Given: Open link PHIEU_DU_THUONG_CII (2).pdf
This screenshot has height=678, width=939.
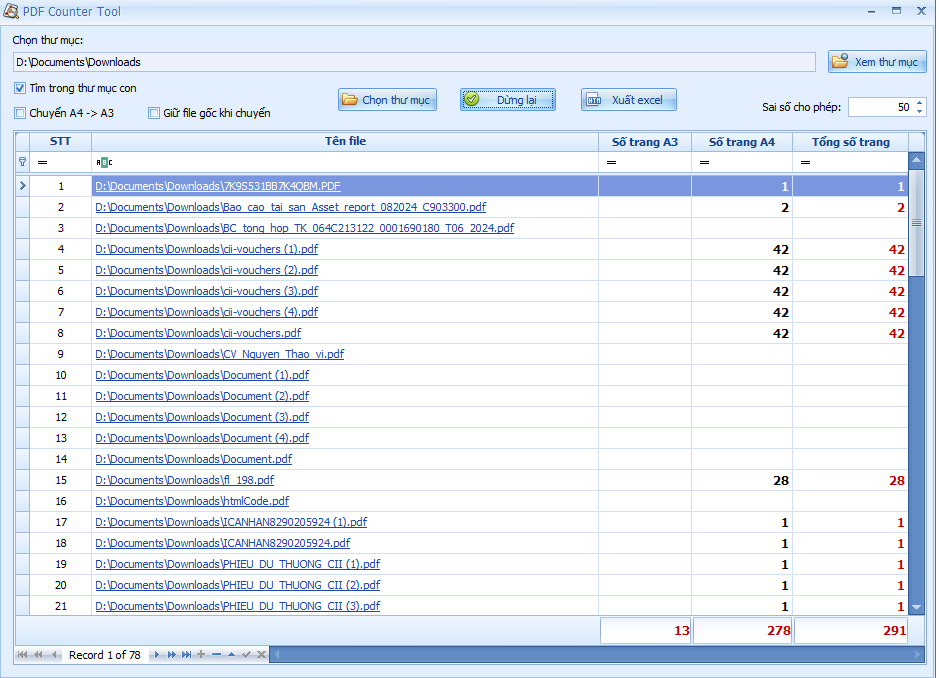Looking at the screenshot, I should (x=238, y=585).
